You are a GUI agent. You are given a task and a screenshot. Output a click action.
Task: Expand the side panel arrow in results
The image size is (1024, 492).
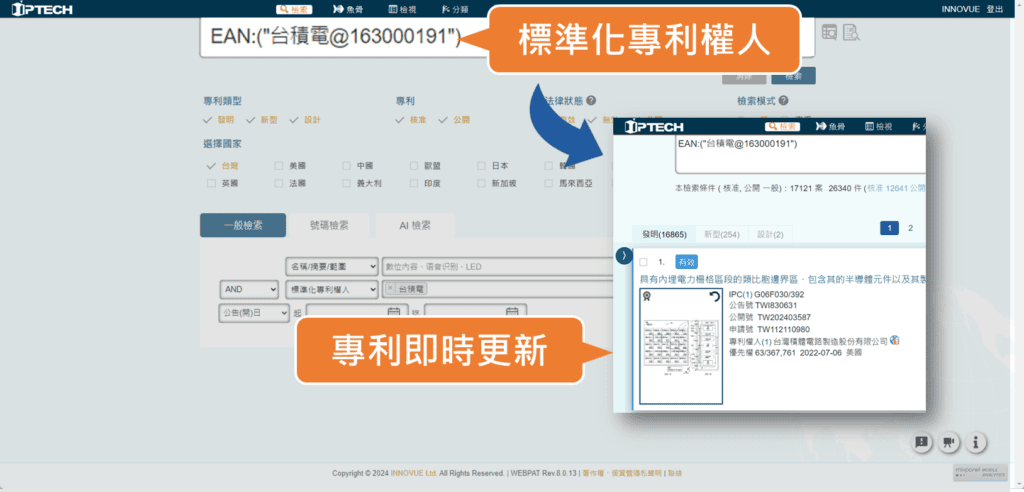624,256
